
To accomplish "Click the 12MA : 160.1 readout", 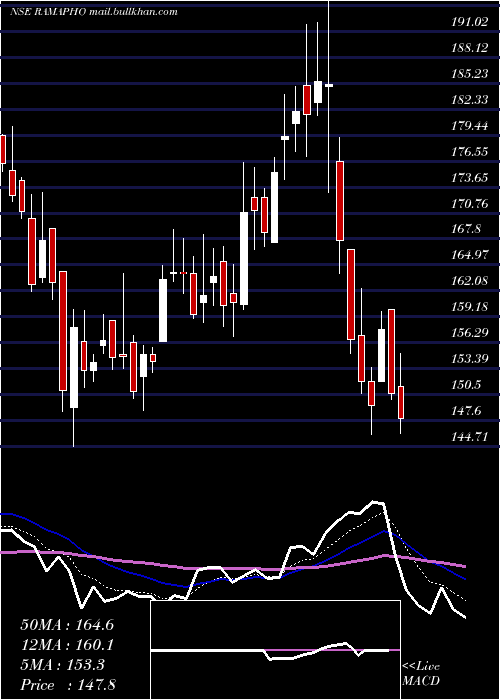I will [x=67, y=645].
